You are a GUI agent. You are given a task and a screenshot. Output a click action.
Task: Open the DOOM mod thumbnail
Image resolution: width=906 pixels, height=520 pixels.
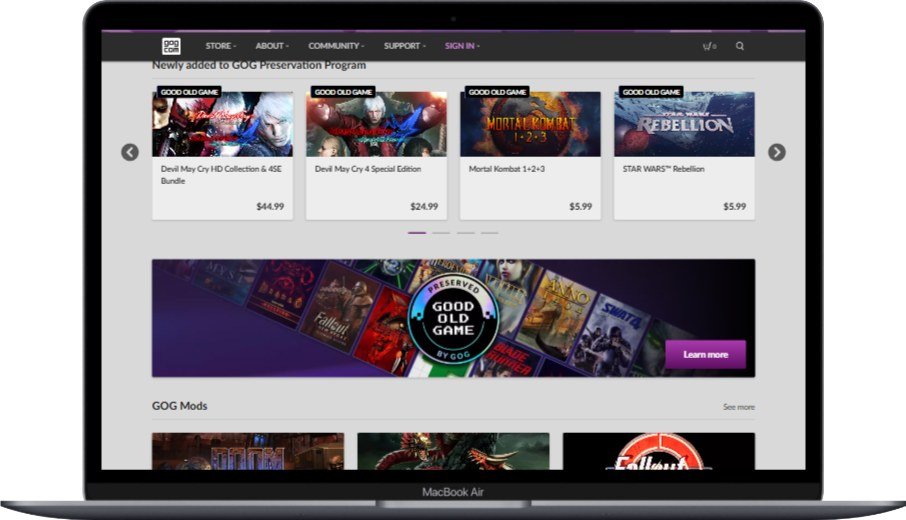tap(248, 451)
